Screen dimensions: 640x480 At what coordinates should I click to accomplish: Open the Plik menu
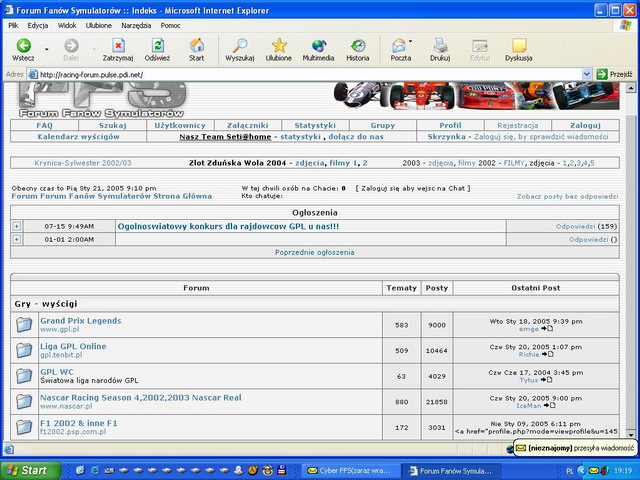(x=13, y=25)
